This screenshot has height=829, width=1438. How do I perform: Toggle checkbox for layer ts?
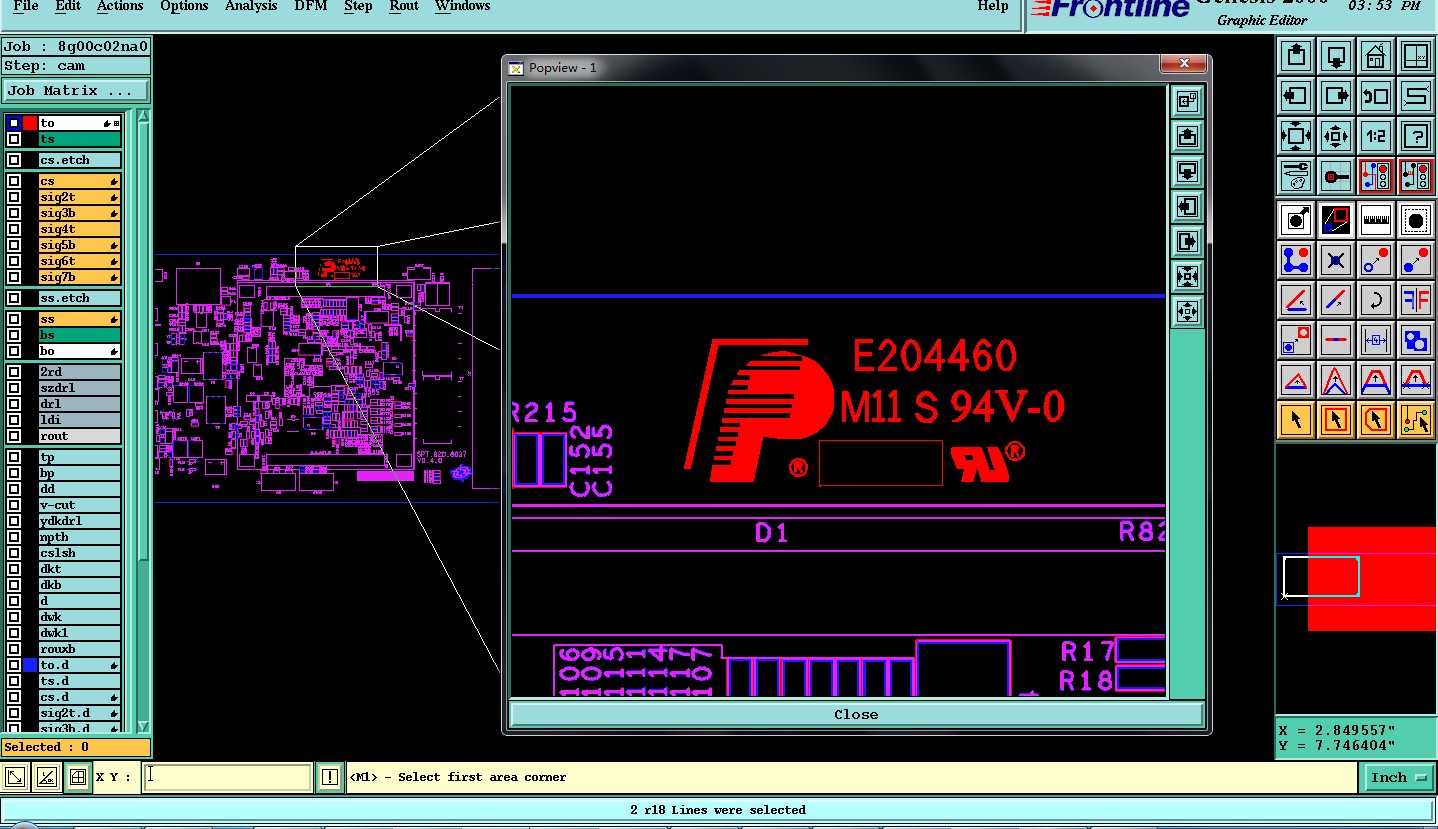pos(14,139)
